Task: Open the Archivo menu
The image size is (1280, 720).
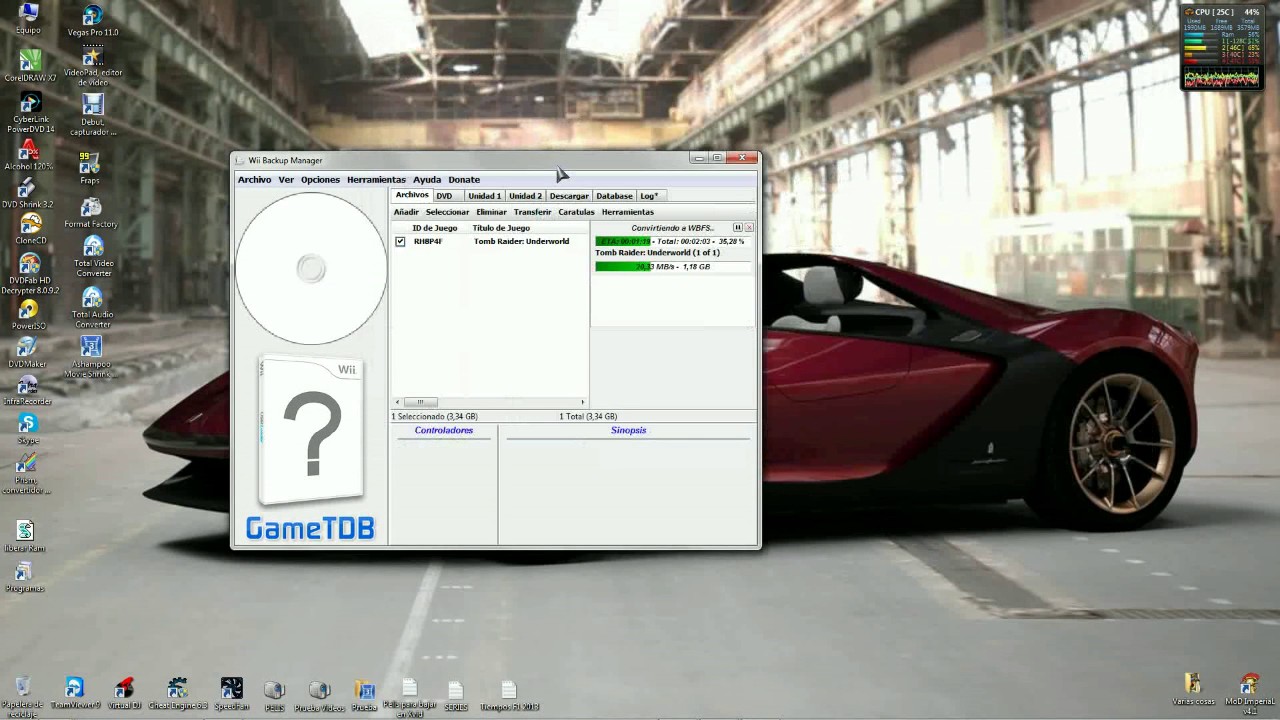Action: tap(254, 180)
